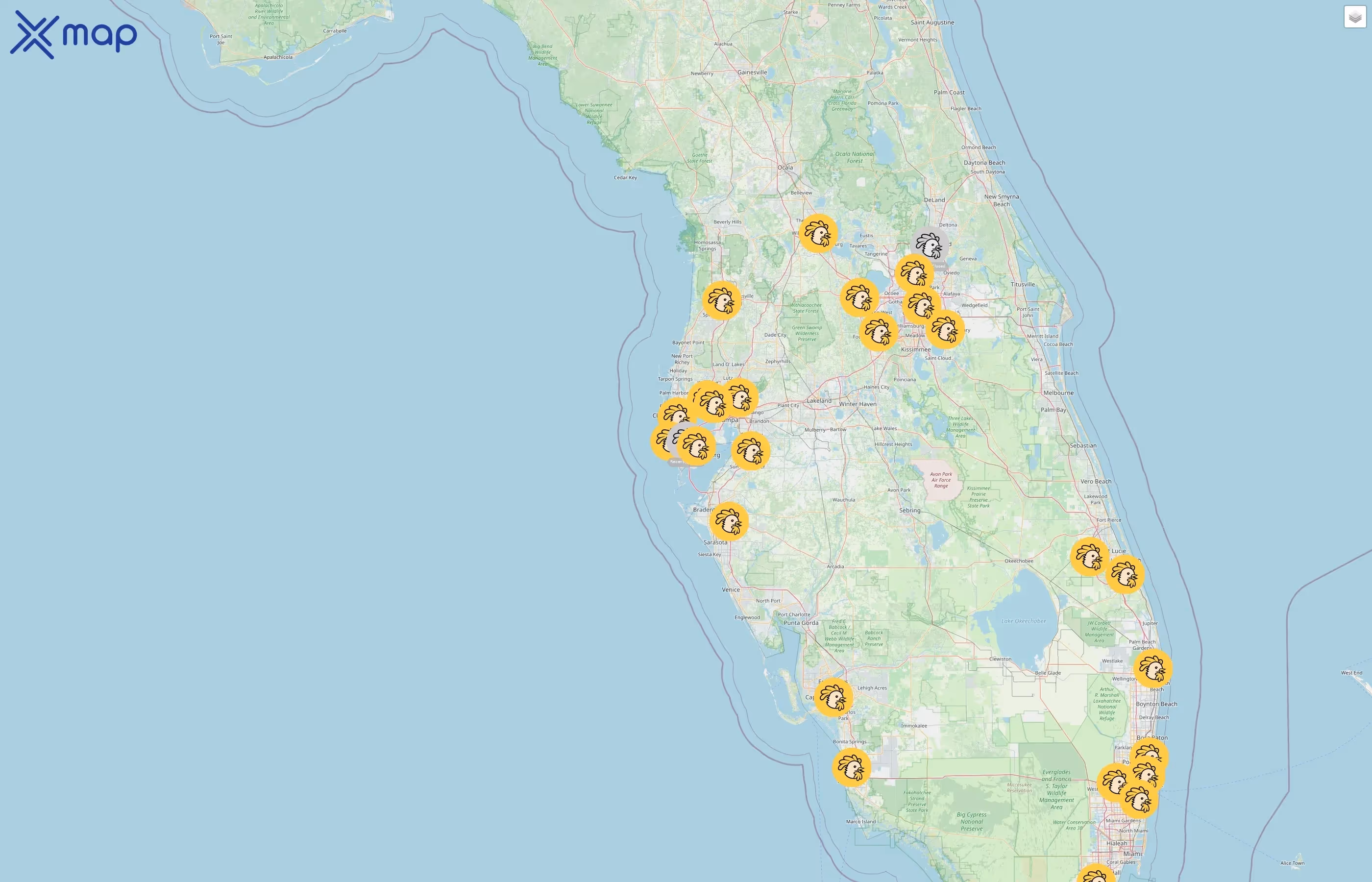Select chicken marker west of Williamsburg
The width and height of the screenshot is (1372, 882).
(x=879, y=332)
